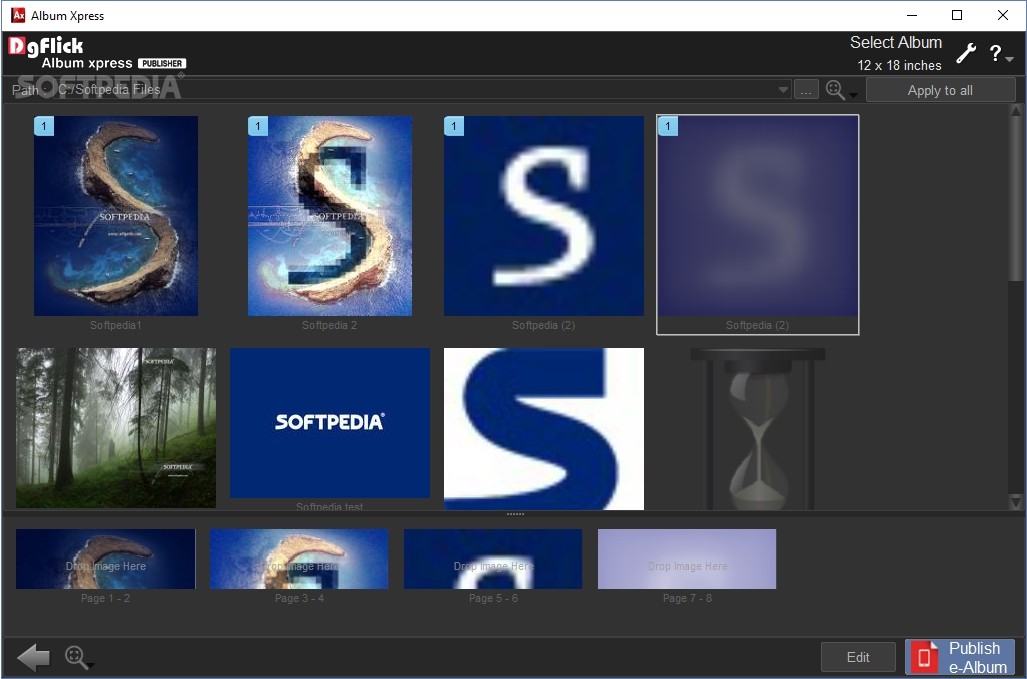Click the Apply to all button
Image resolution: width=1027 pixels, height=679 pixels.
point(940,90)
